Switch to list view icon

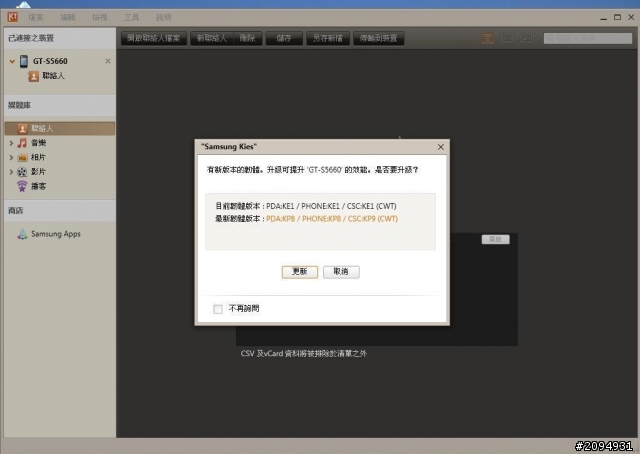pos(487,38)
